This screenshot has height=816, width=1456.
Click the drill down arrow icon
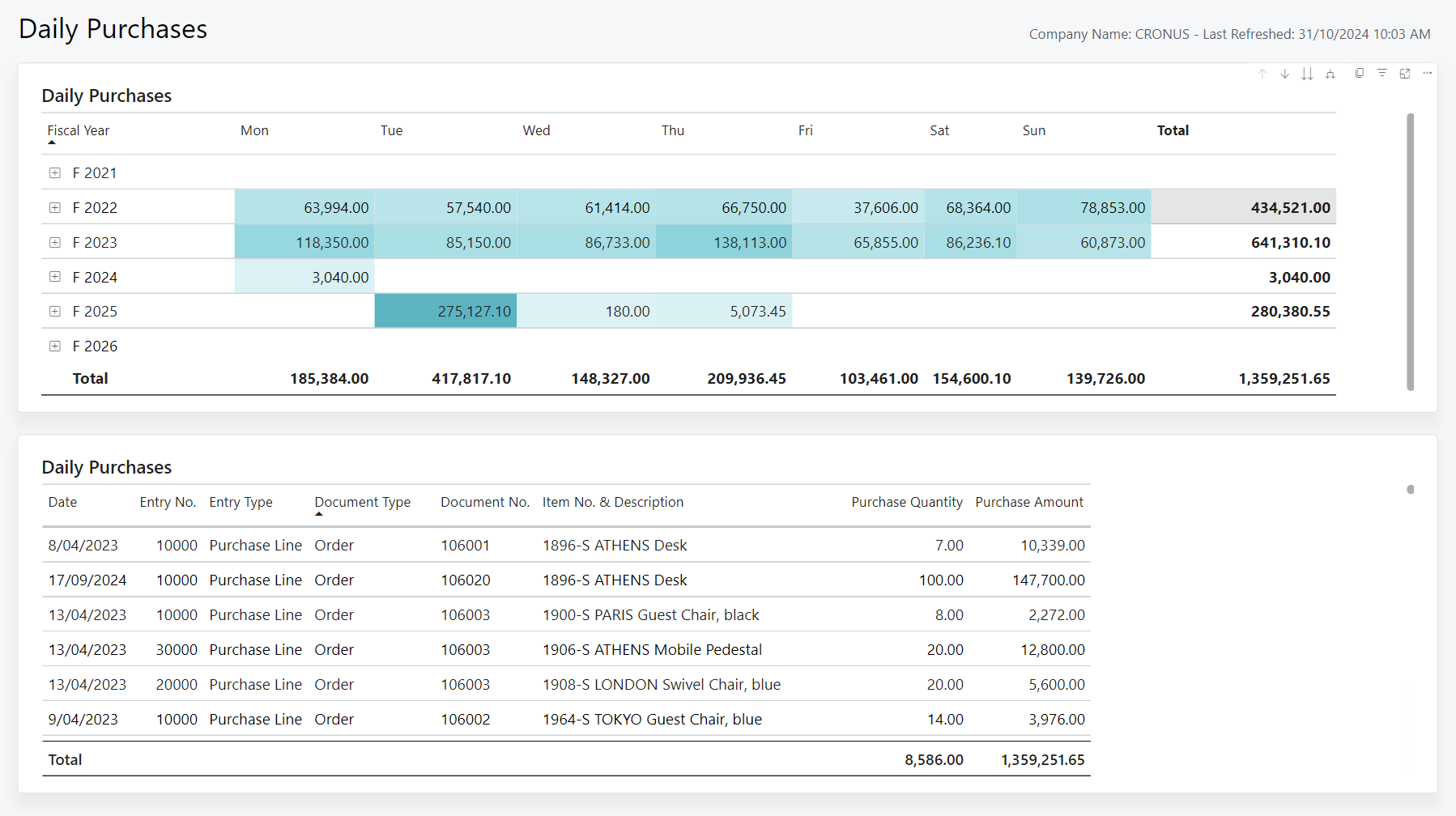(1284, 74)
